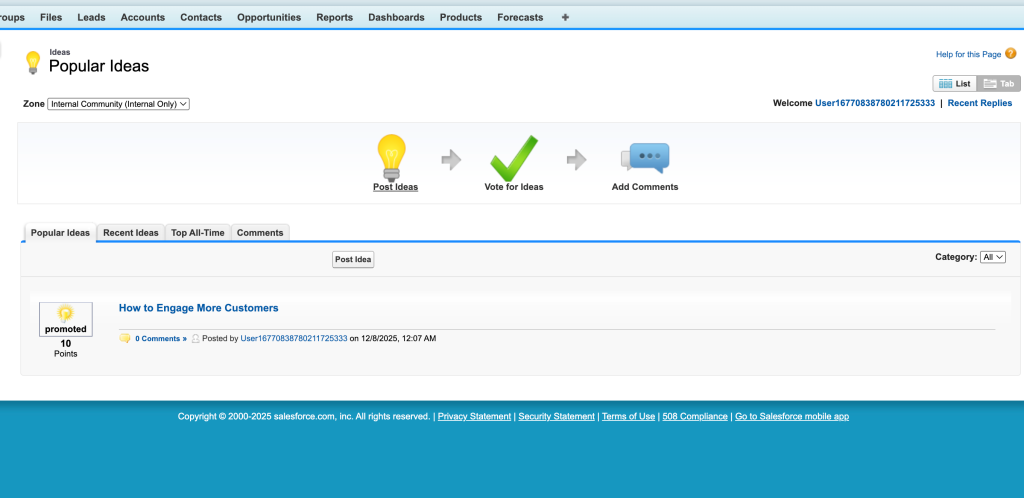Viewport: 1024px width, 498px height.
Task: Open Help for this Page link
Action: tap(968, 54)
